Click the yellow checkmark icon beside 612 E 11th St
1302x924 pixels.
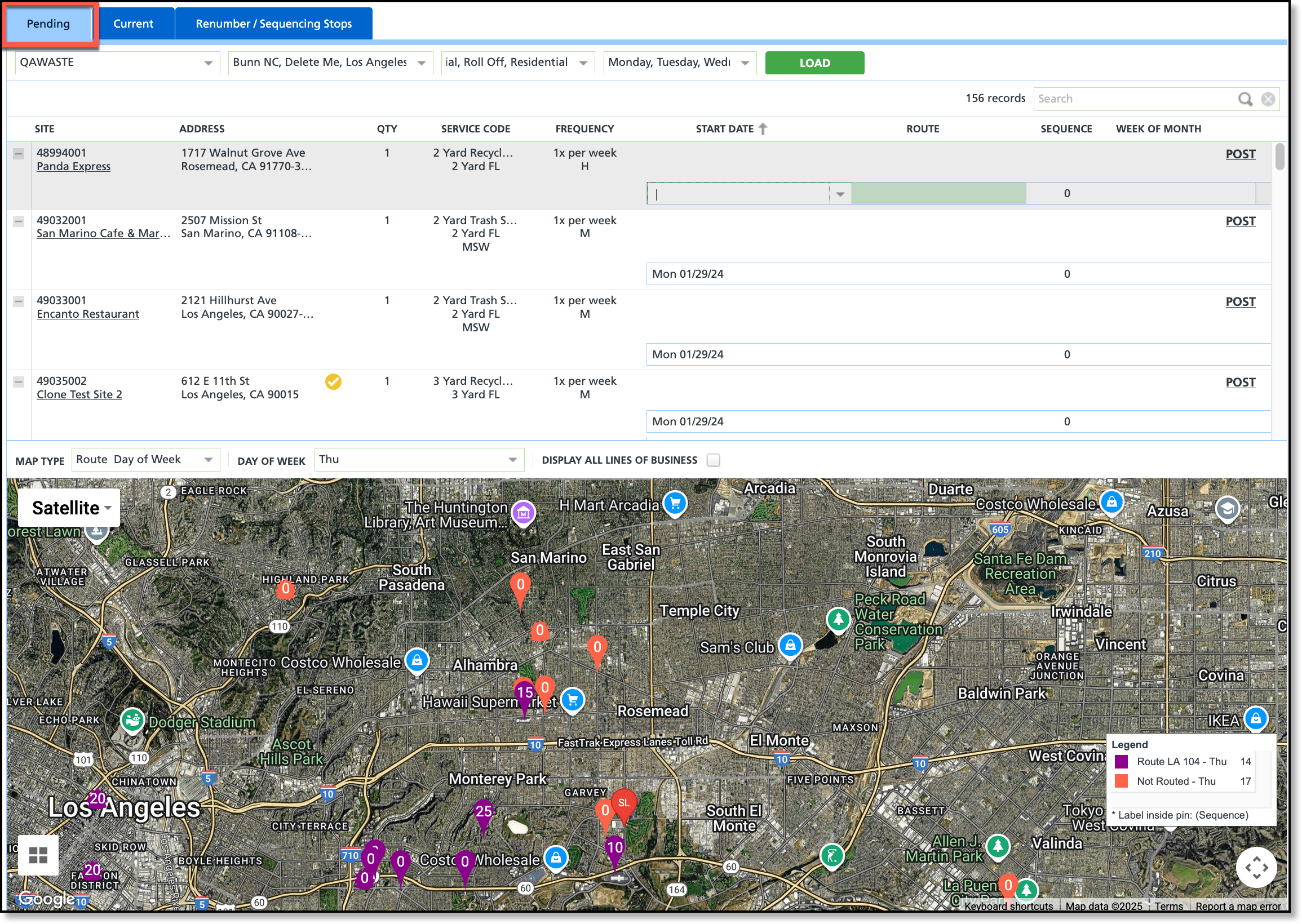pyautogui.click(x=334, y=382)
